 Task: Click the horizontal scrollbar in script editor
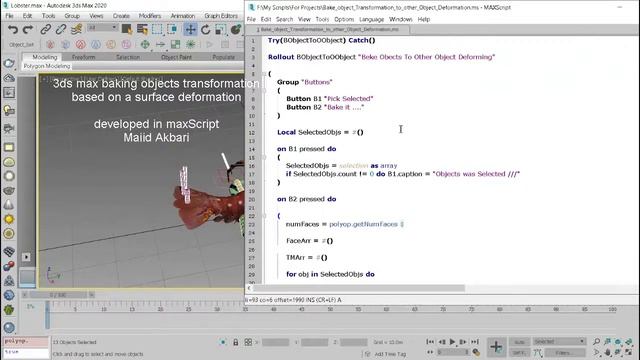point(359,288)
